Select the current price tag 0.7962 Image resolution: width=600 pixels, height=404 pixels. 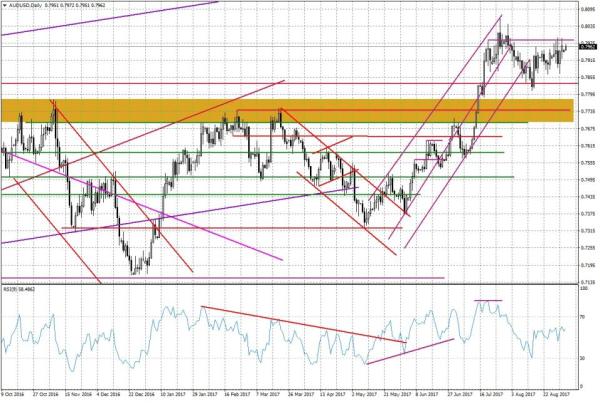587,46
